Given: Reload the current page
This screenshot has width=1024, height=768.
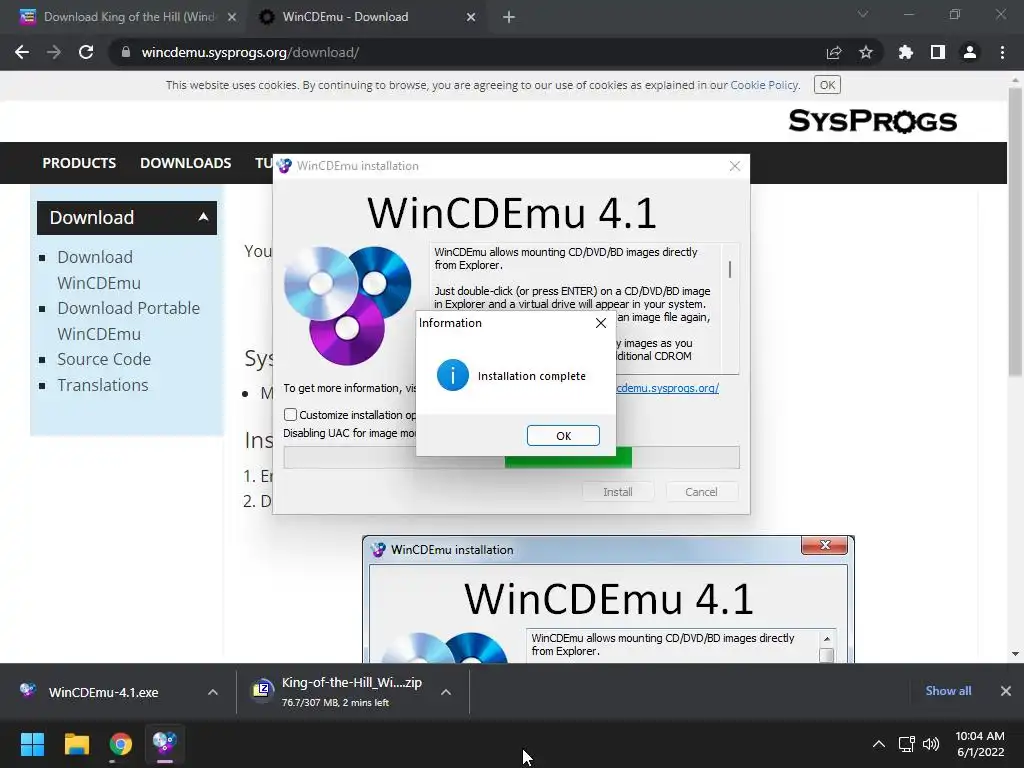Looking at the screenshot, I should pos(86,52).
